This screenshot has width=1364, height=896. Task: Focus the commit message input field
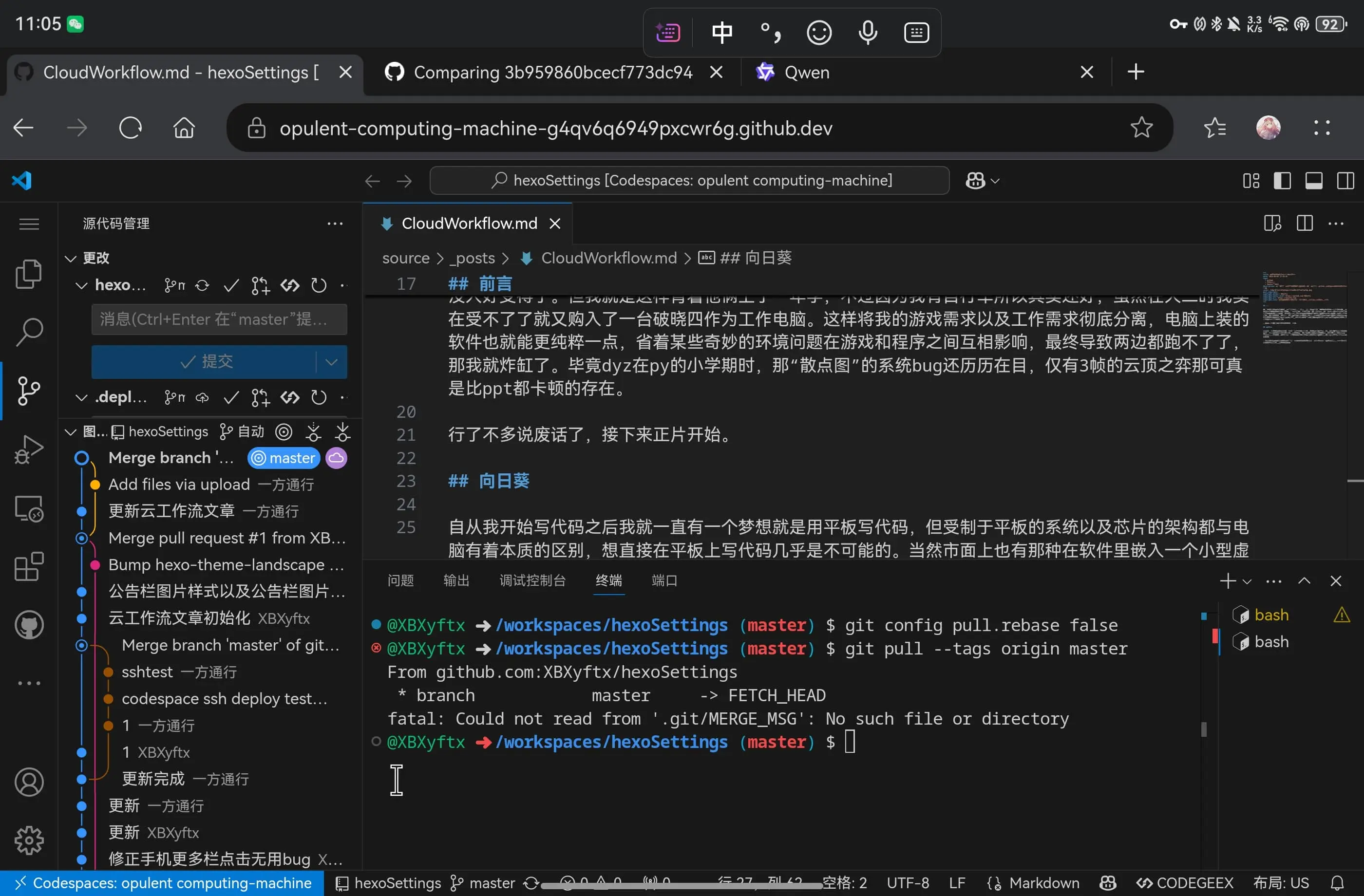(219, 319)
